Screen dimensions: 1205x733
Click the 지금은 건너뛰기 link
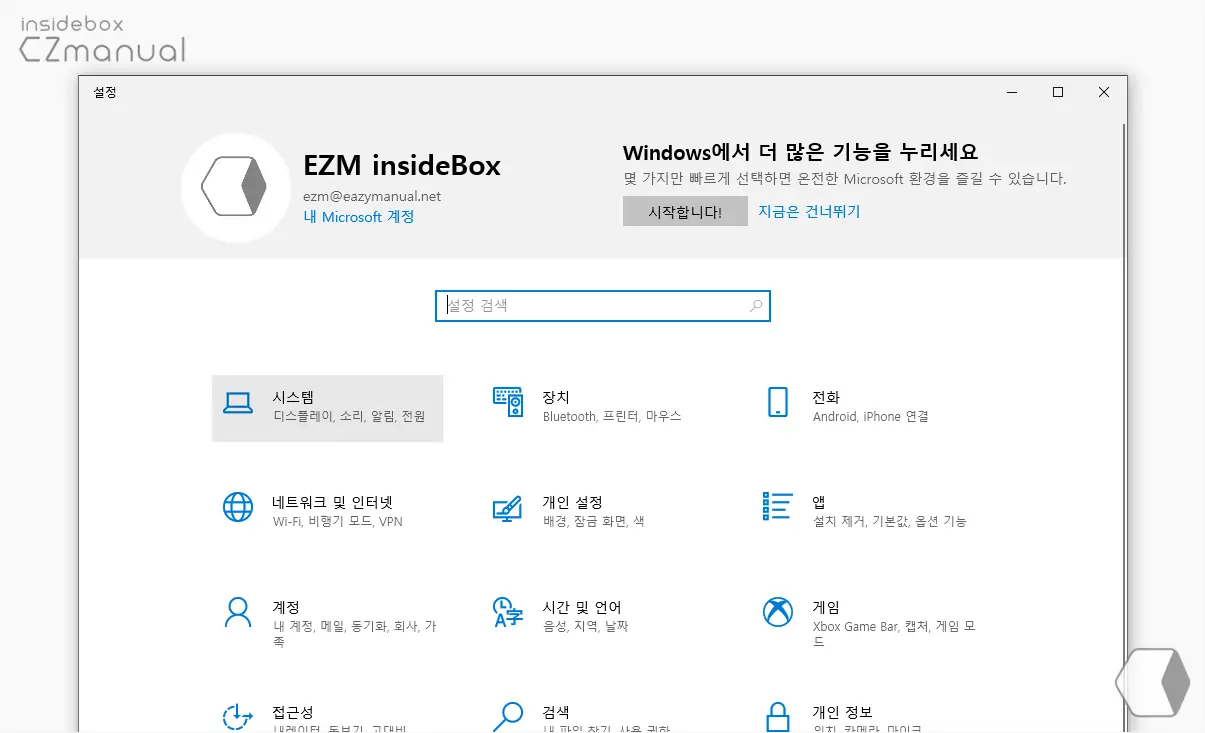click(x=809, y=211)
